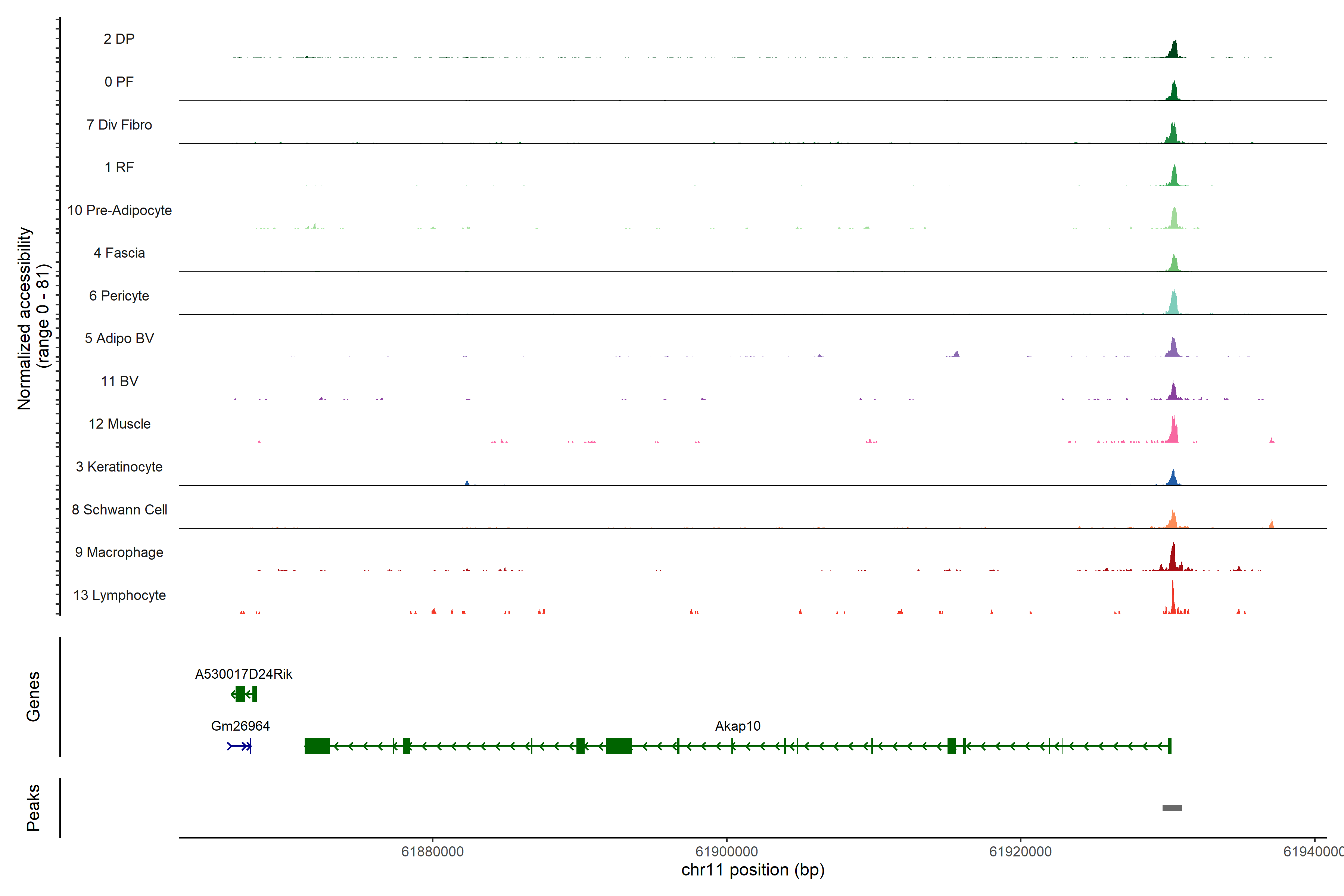Click the 2 DP track peak

1174,50
